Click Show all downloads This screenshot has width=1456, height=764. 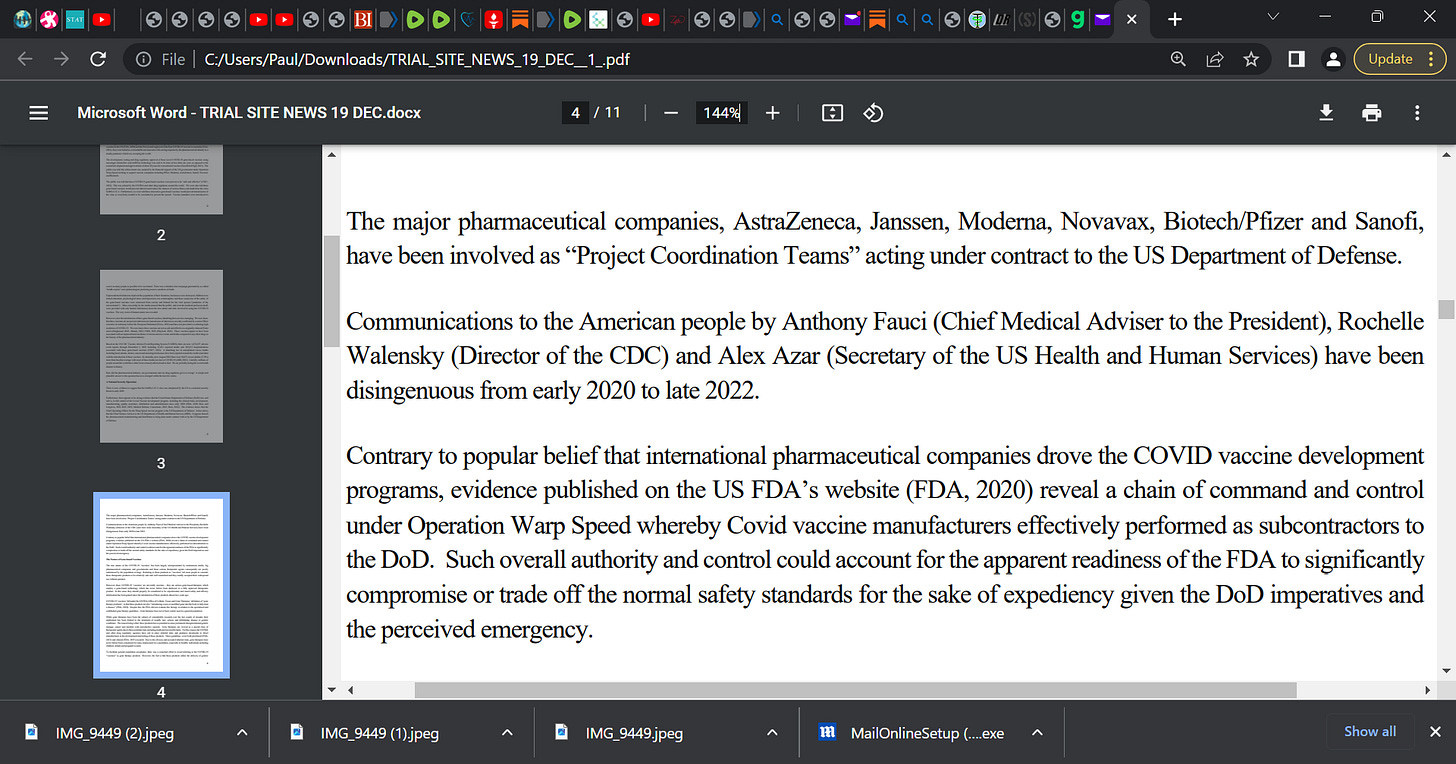pos(1370,732)
